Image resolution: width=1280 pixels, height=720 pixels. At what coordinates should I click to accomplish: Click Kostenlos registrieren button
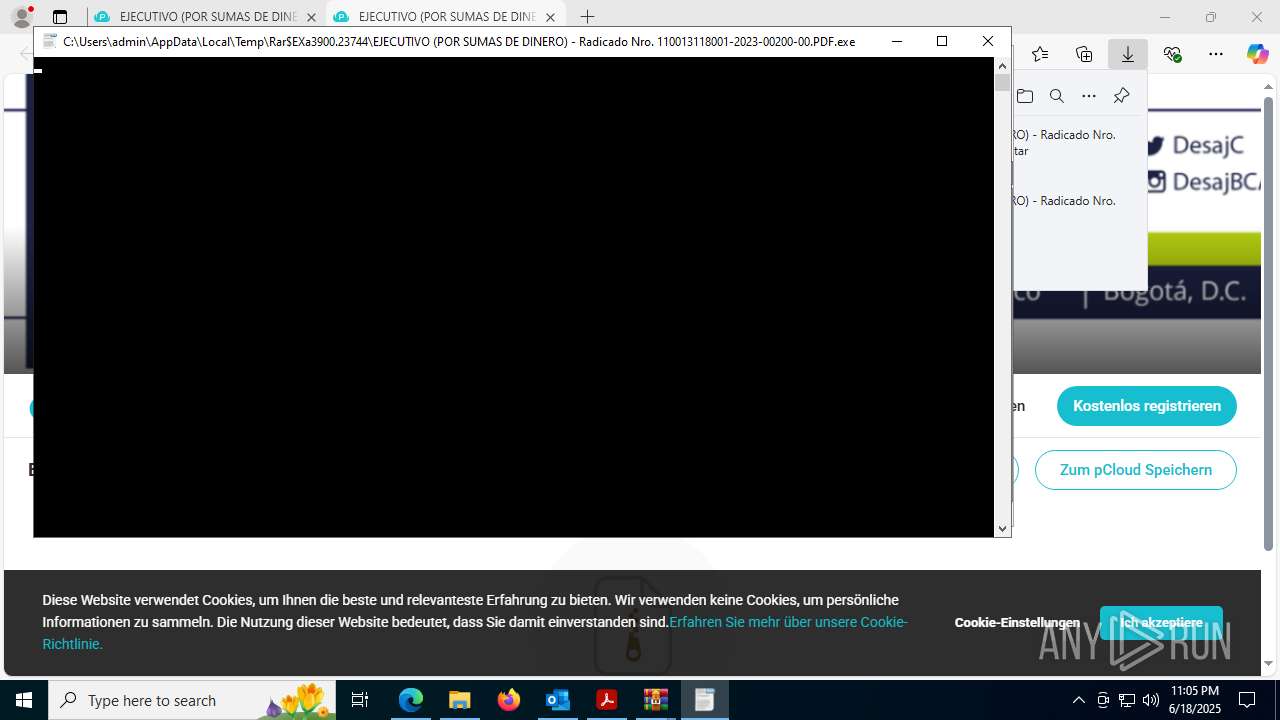[1147, 406]
